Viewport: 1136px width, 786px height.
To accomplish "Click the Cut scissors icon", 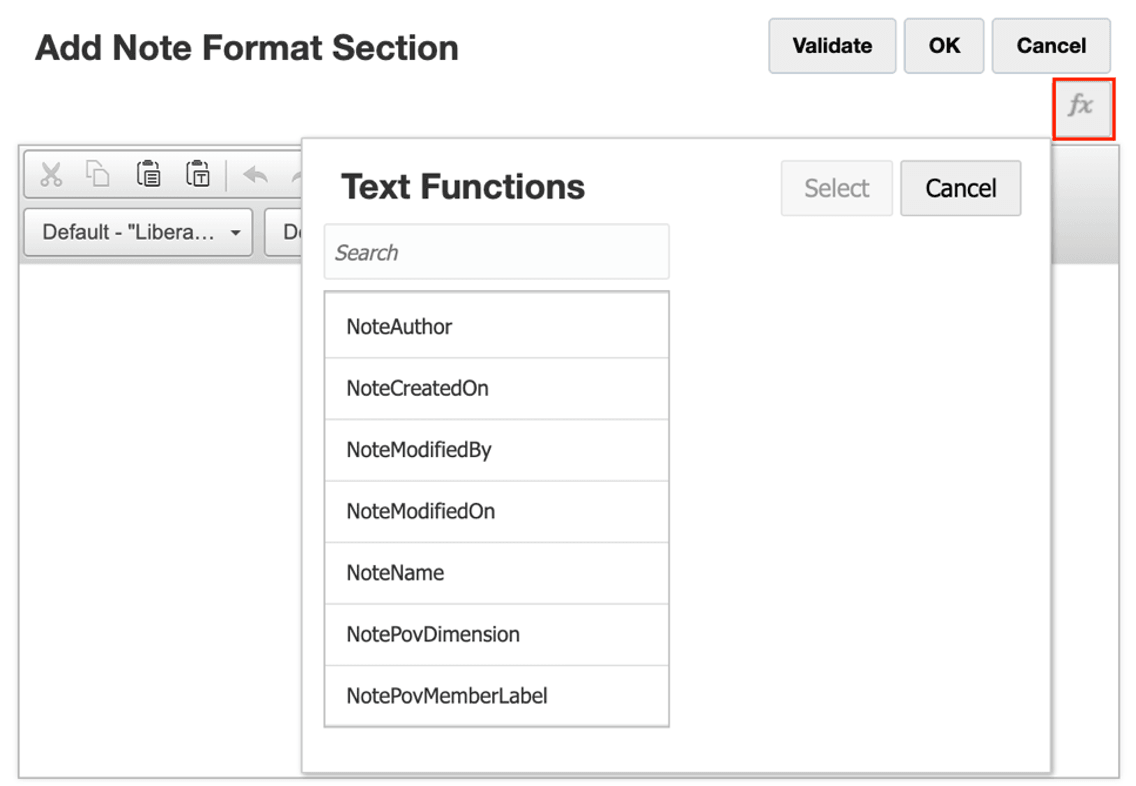I will [51, 174].
